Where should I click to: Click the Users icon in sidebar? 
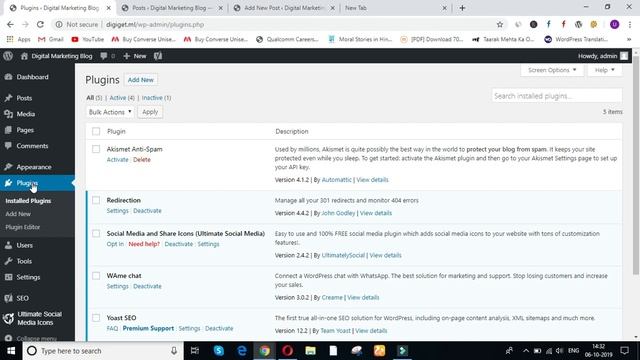pos(8,245)
